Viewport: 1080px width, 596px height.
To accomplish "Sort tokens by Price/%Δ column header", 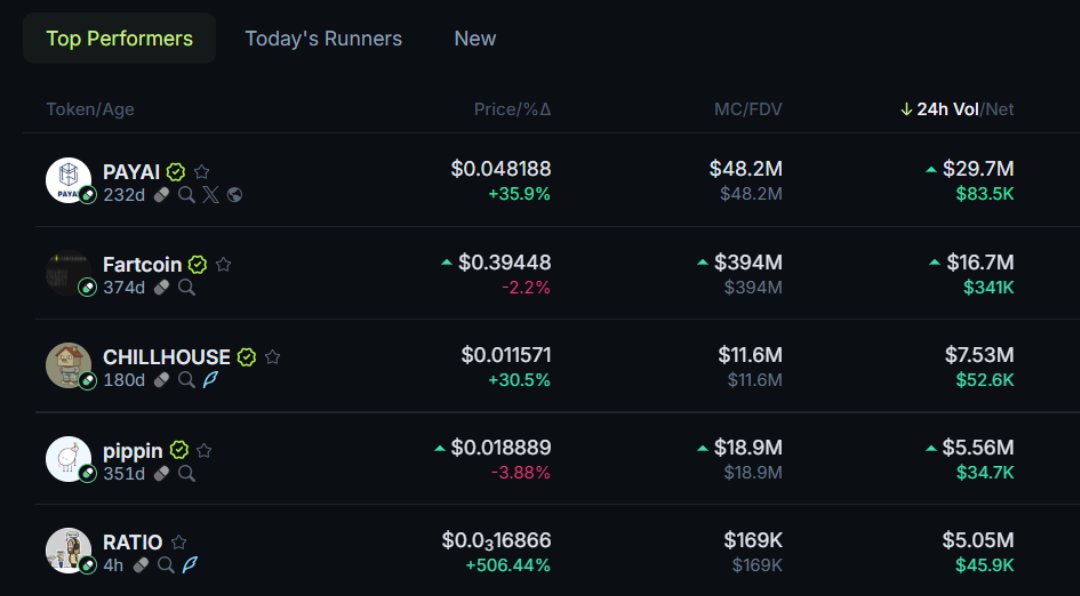I will pyautogui.click(x=512, y=109).
